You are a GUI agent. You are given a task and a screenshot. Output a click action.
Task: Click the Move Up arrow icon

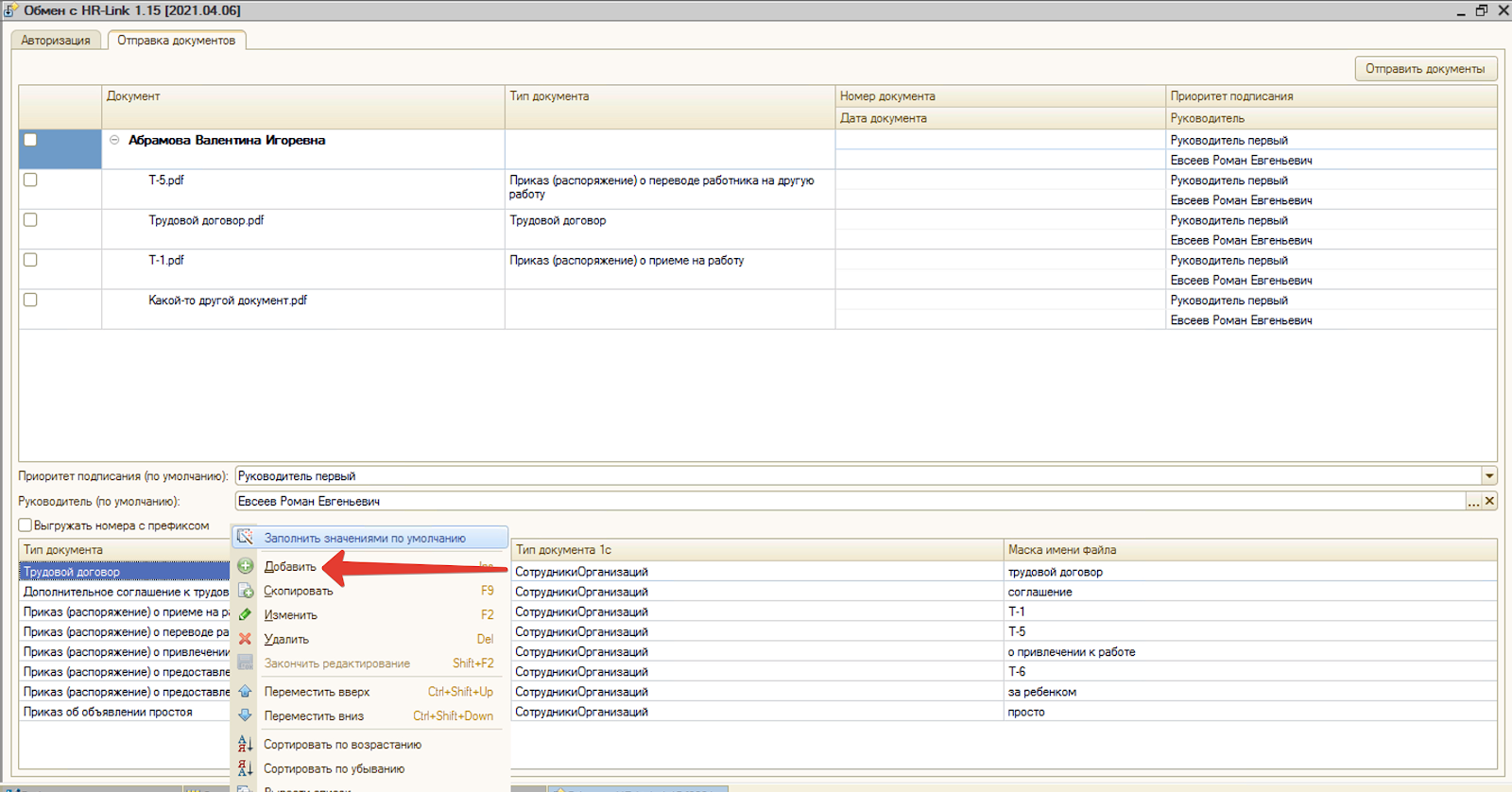coord(245,692)
